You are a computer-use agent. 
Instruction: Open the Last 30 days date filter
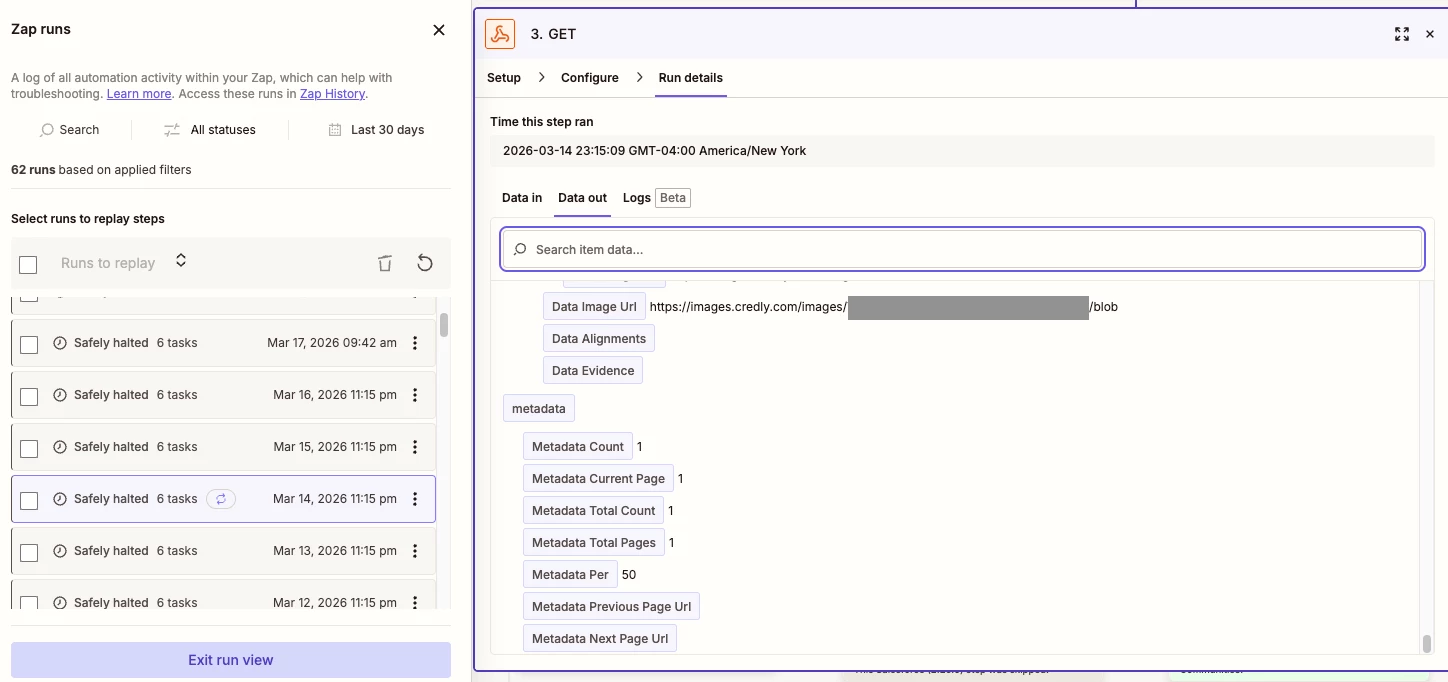point(376,130)
